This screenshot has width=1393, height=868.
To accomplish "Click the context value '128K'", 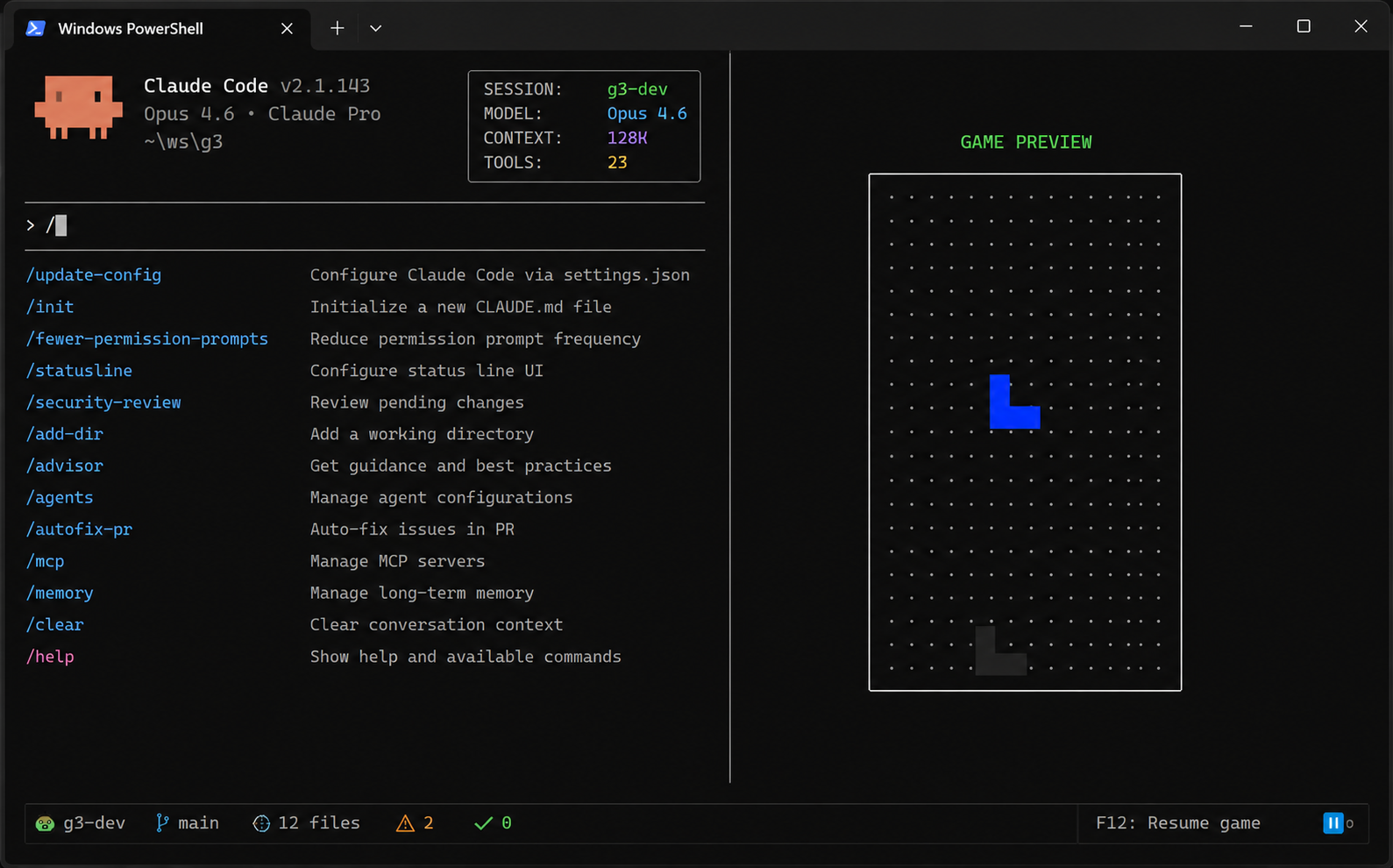I will point(627,139).
